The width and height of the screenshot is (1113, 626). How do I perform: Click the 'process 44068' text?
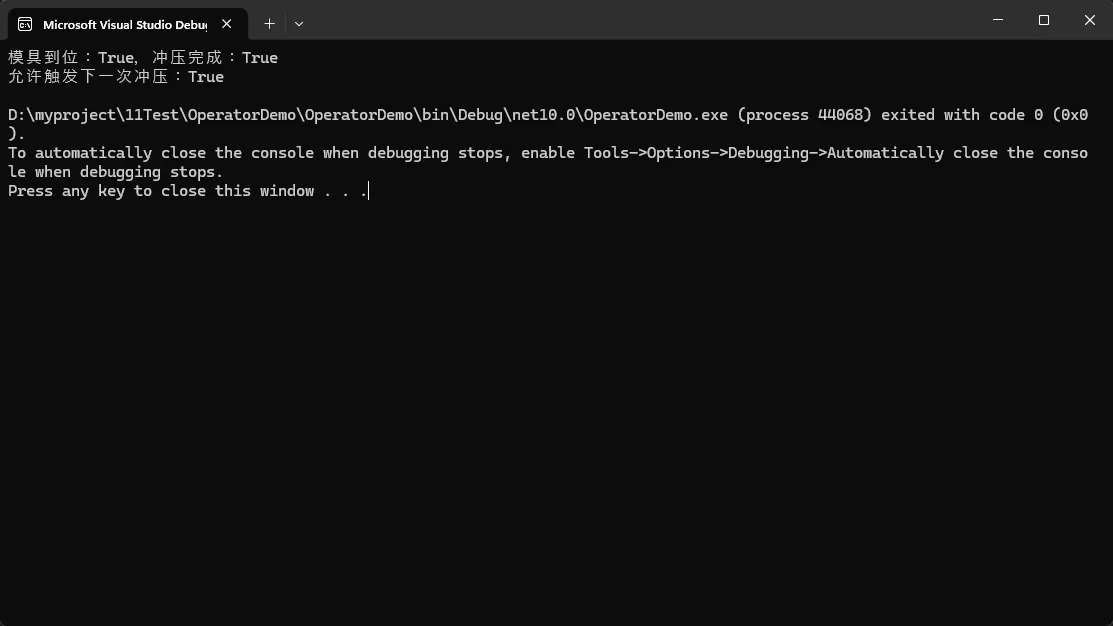804,115
